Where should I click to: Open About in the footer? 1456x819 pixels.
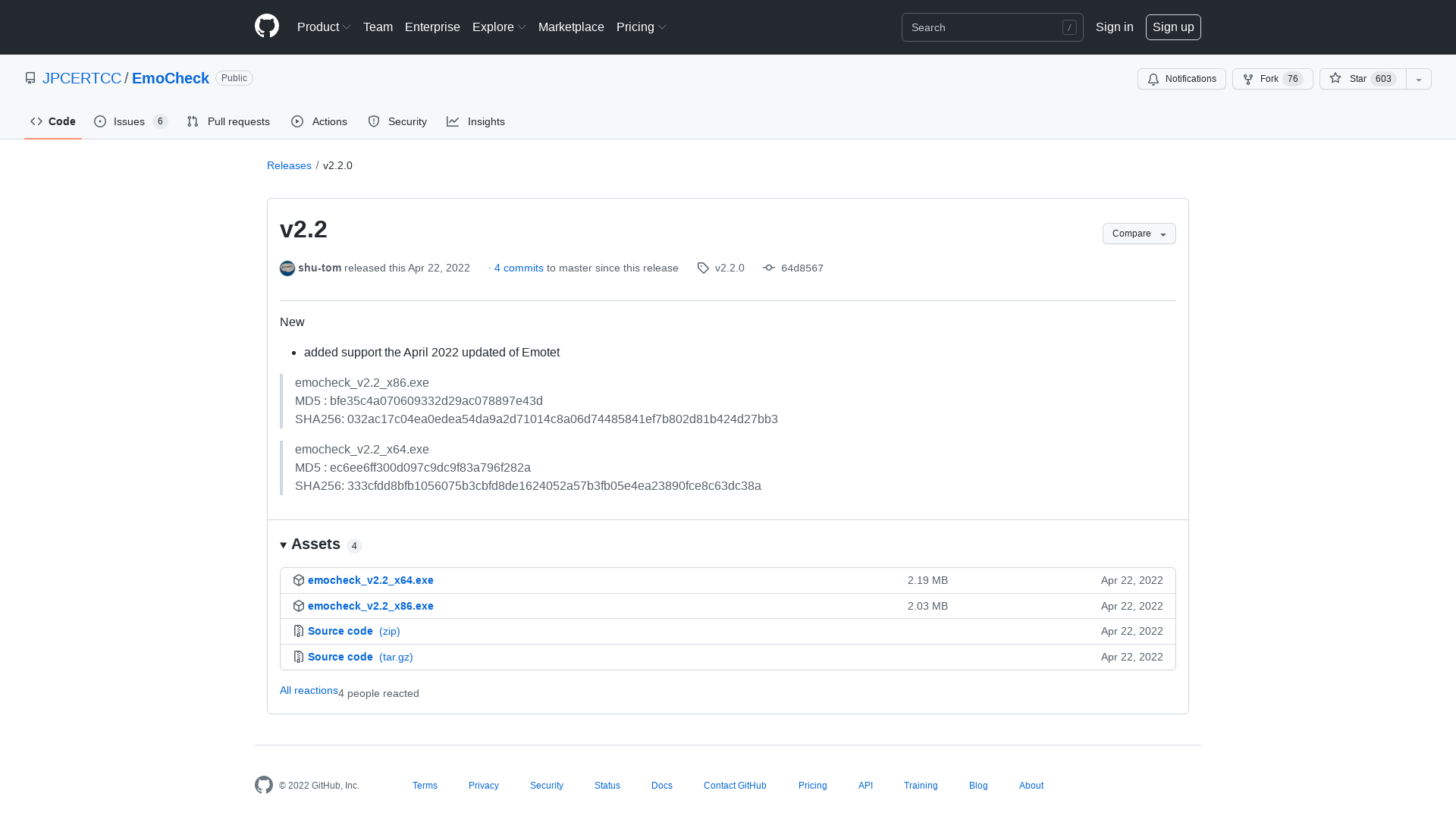[1031, 786]
